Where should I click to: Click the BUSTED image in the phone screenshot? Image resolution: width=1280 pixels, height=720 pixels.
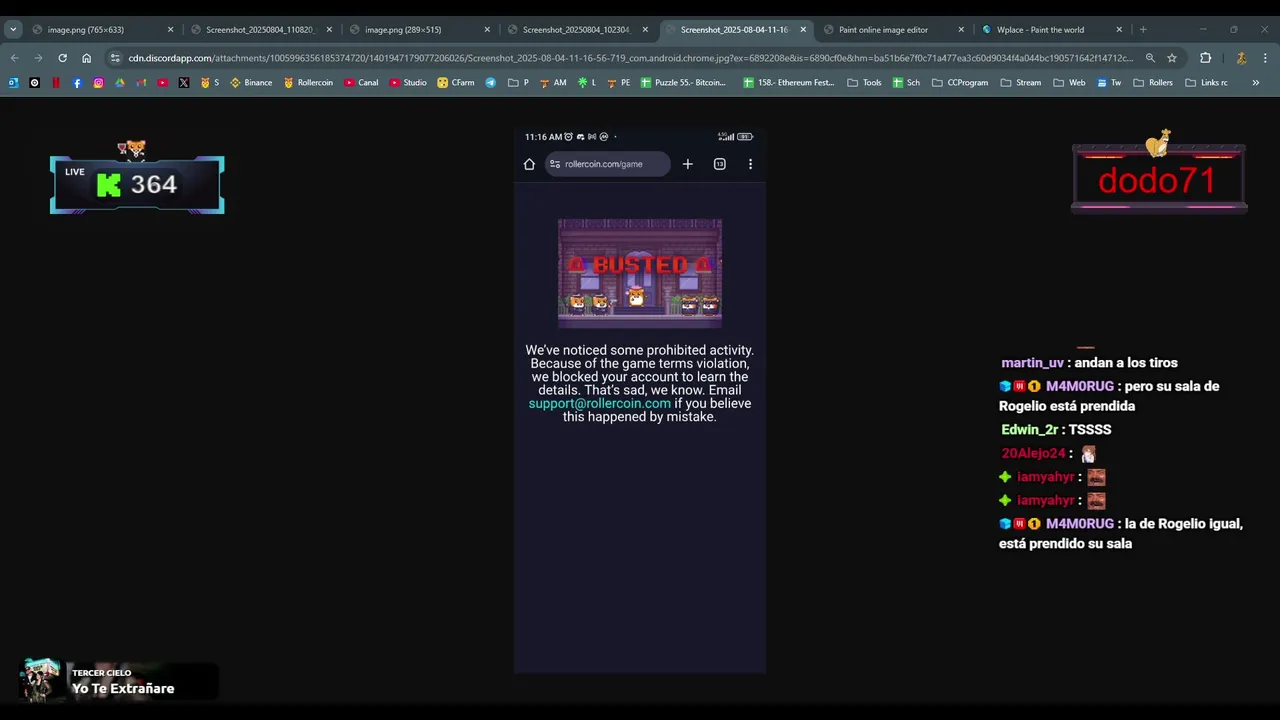(x=640, y=273)
